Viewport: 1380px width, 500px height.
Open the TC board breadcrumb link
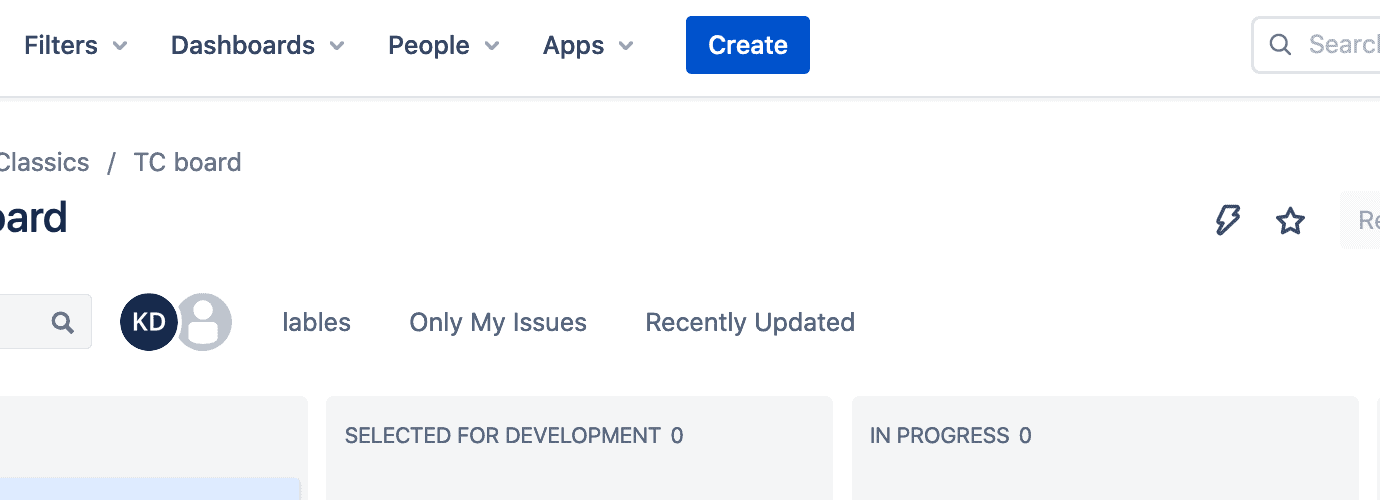(187, 162)
